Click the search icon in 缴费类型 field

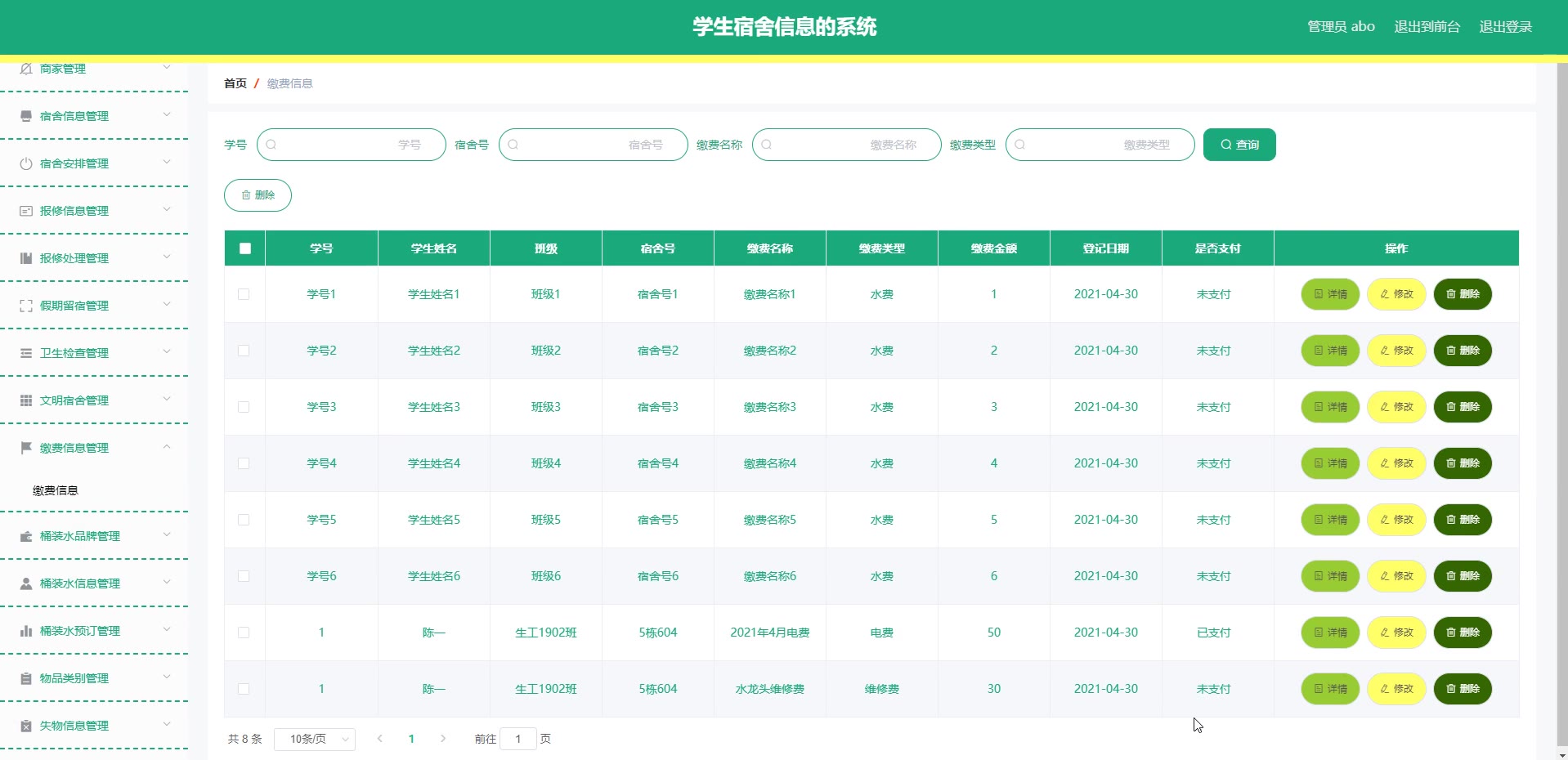[x=1020, y=145]
